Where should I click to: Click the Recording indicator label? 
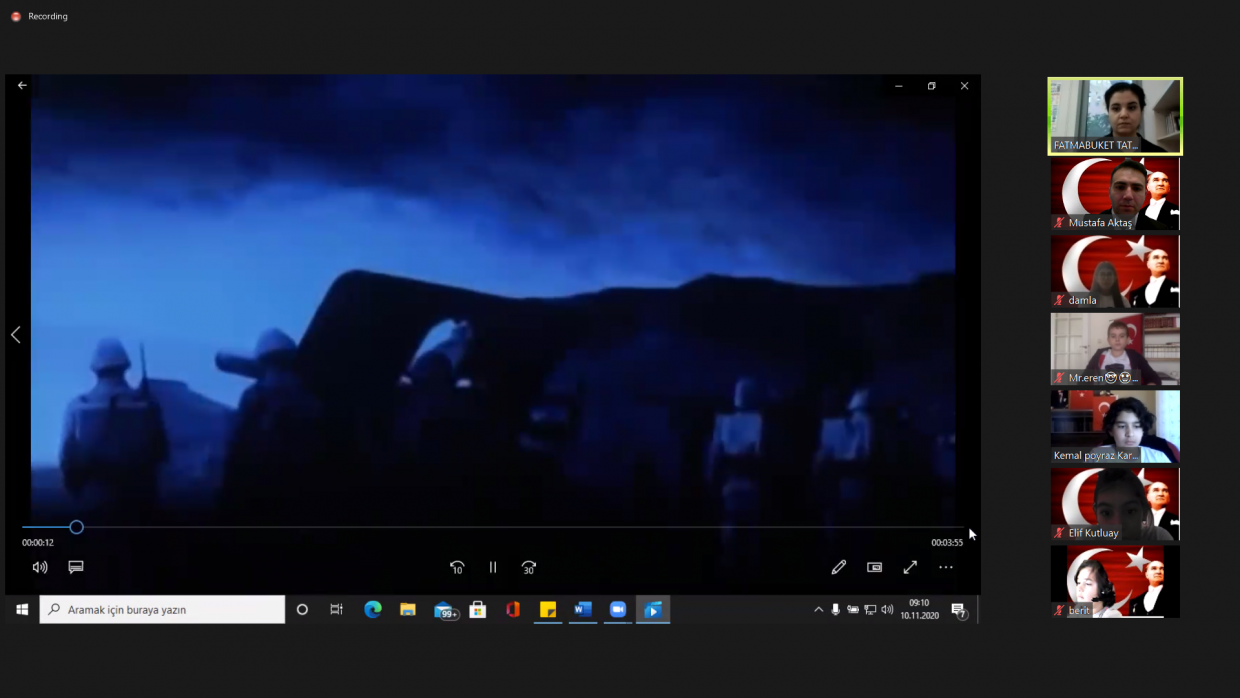48,17
